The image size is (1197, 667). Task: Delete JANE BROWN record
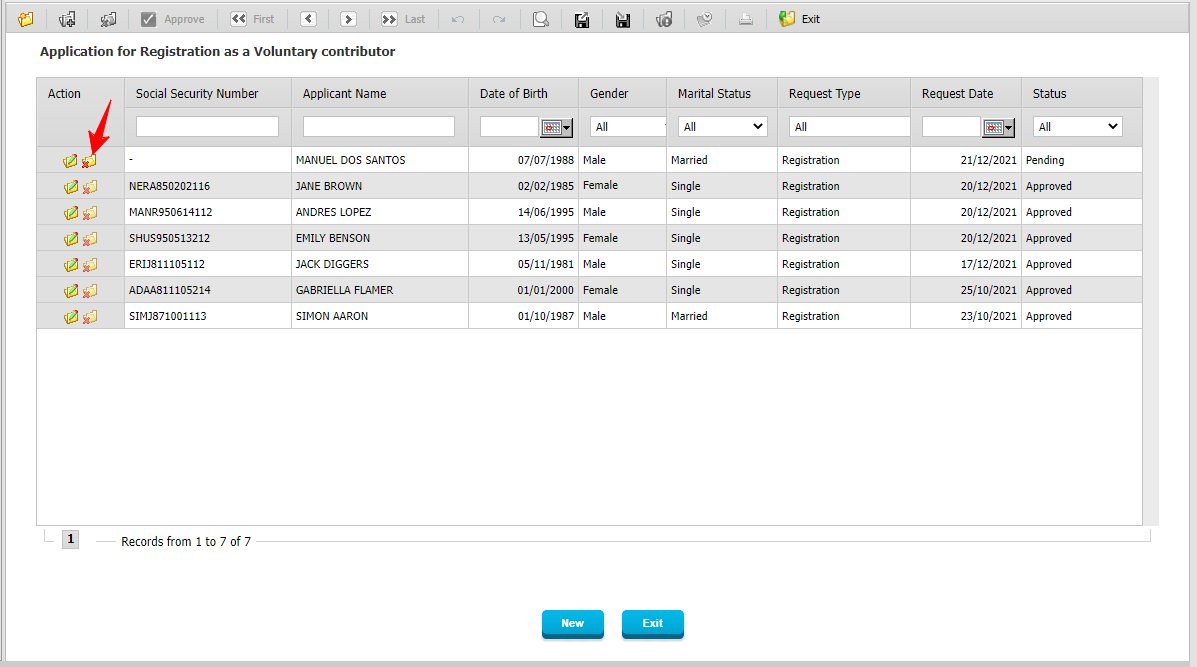(x=89, y=187)
